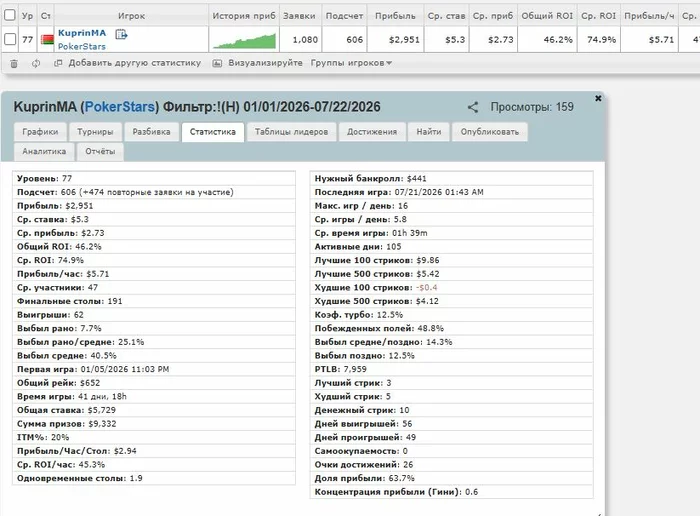Click the refresh icon beside the trash
Screen dimensions: 700x516
[36, 63]
